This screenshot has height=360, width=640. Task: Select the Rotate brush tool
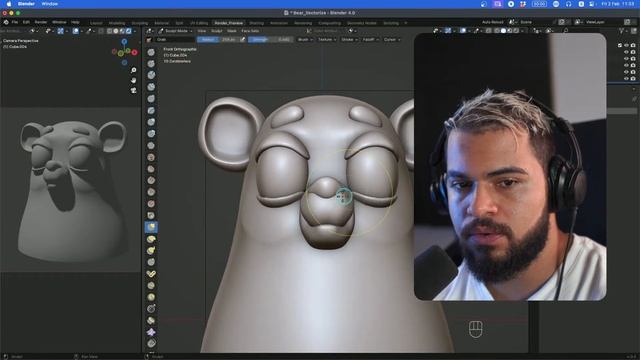tap(151, 297)
